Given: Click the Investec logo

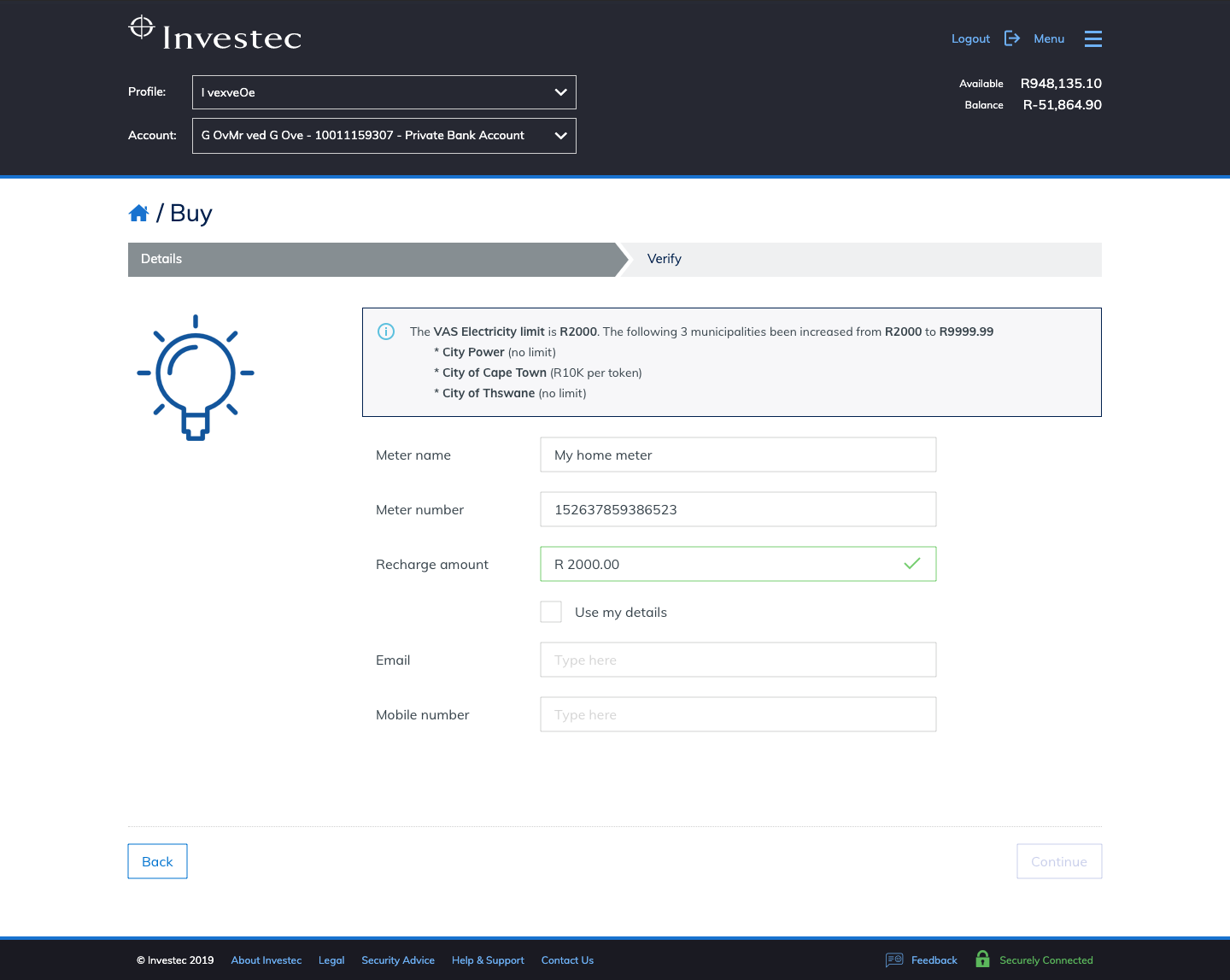Looking at the screenshot, I should (x=214, y=34).
